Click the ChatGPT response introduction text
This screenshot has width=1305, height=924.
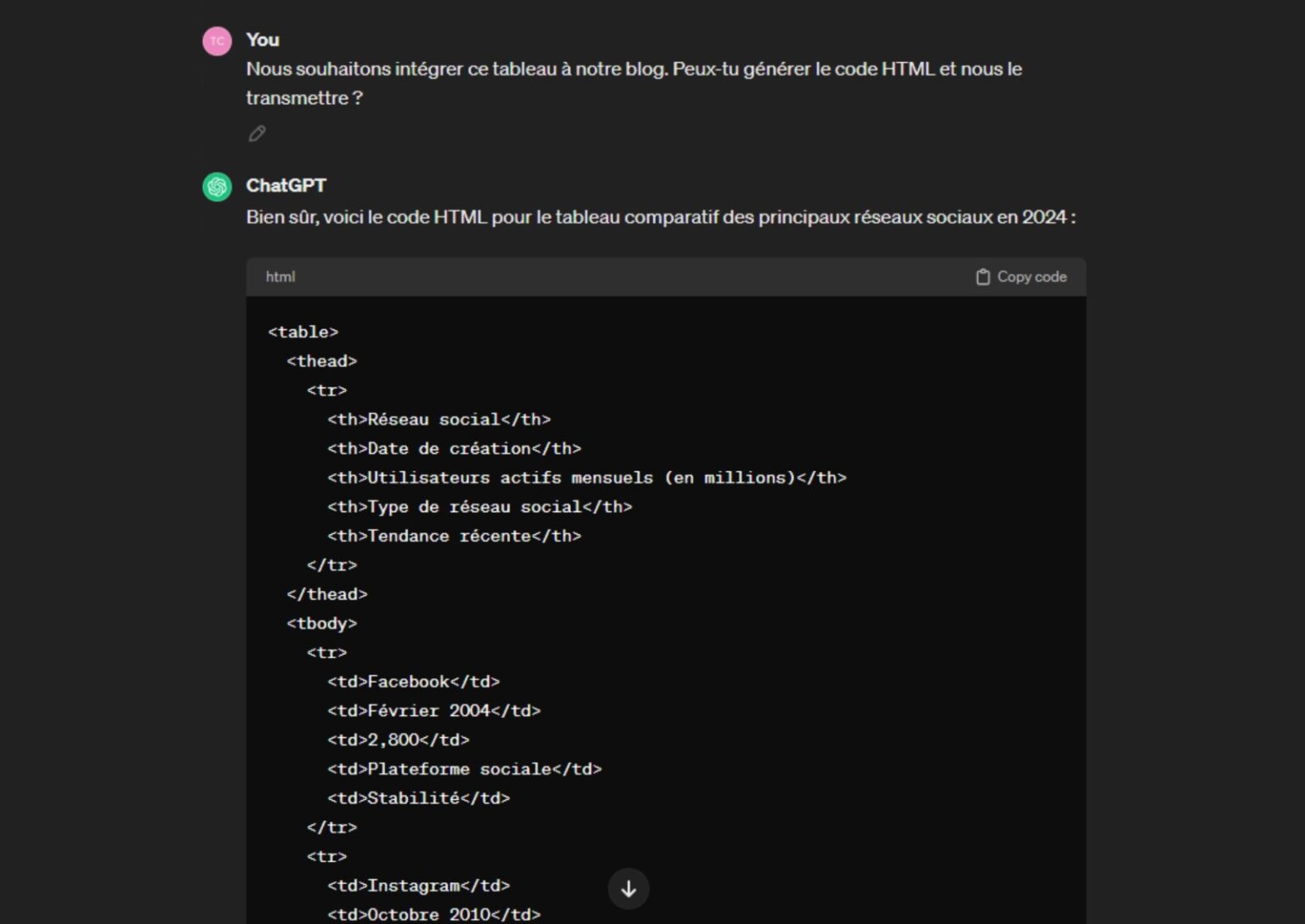[661, 217]
